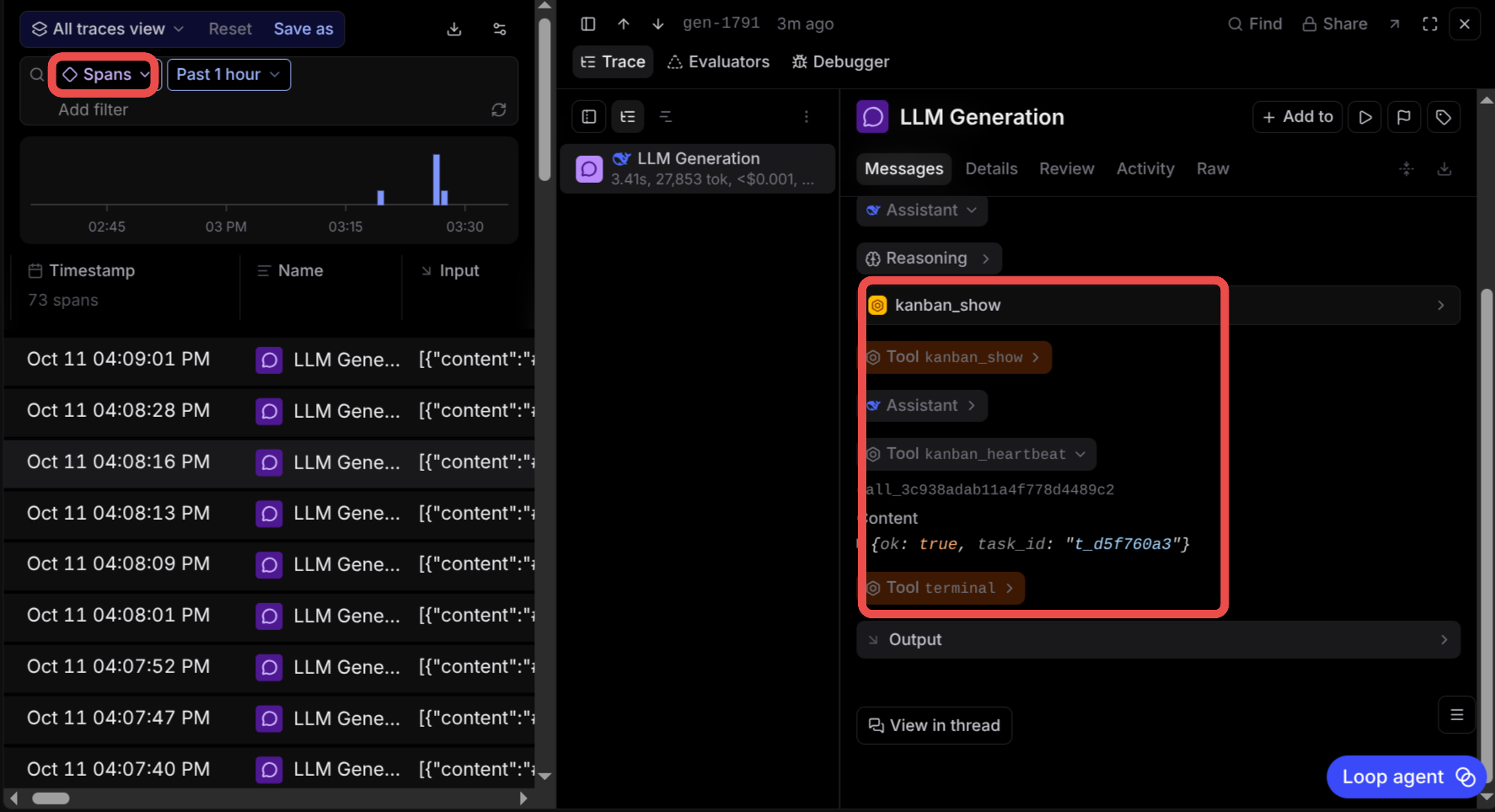
Task: Expand the Reasoning section
Action: click(x=929, y=259)
